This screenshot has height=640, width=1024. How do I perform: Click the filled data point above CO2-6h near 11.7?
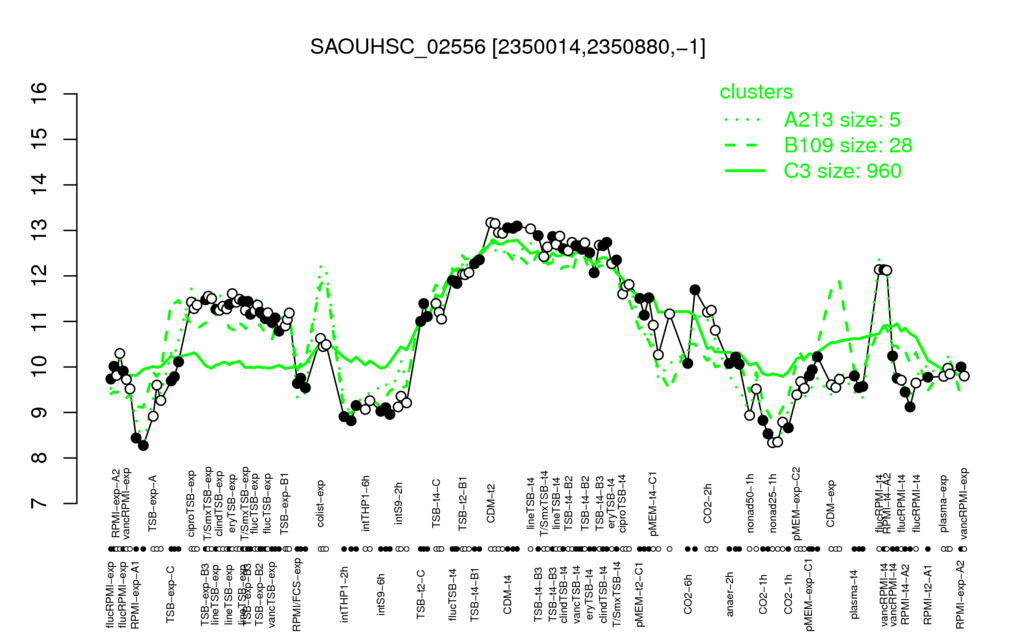695,289
